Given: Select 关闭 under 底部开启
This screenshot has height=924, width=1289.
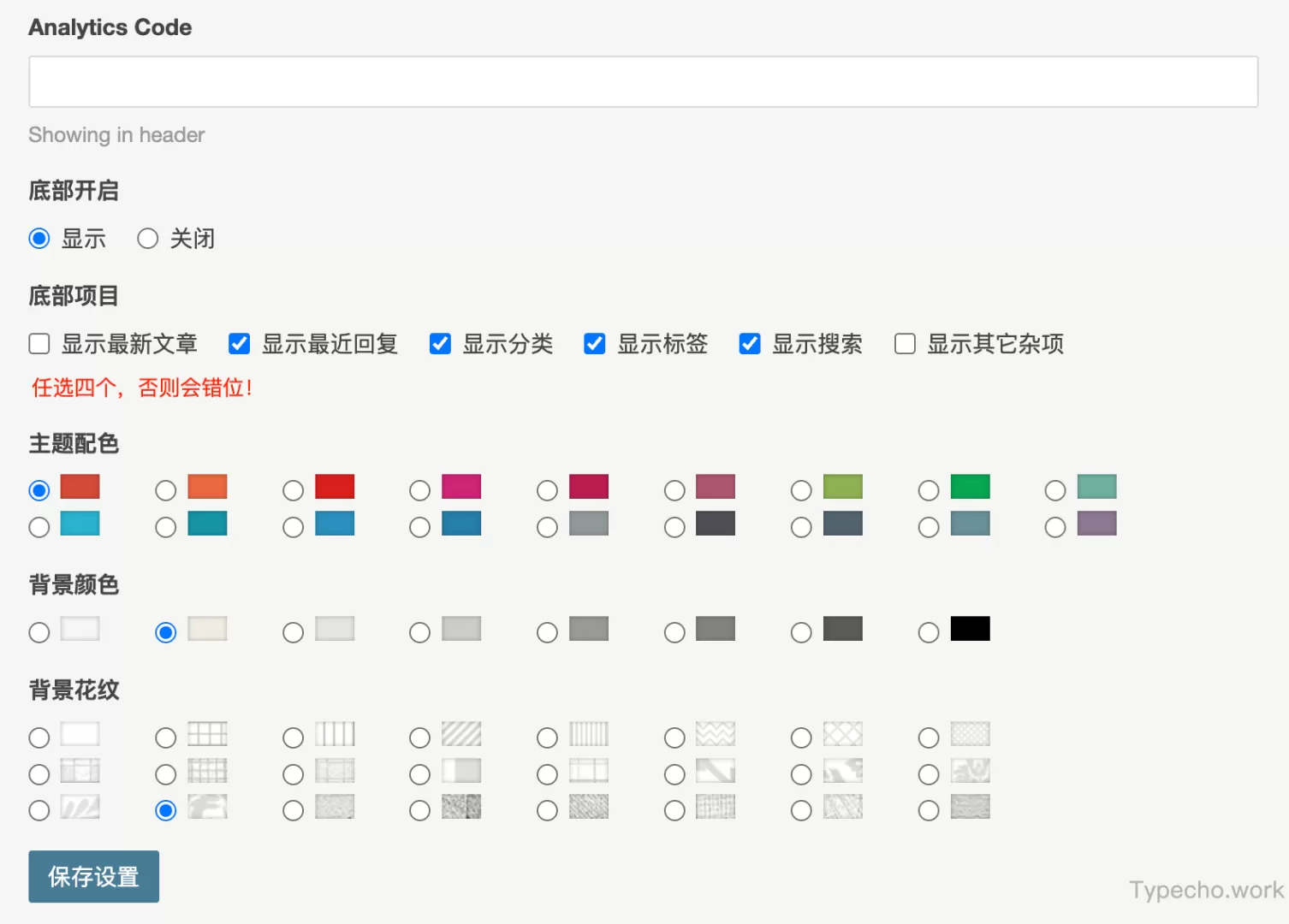Looking at the screenshot, I should 147,238.
